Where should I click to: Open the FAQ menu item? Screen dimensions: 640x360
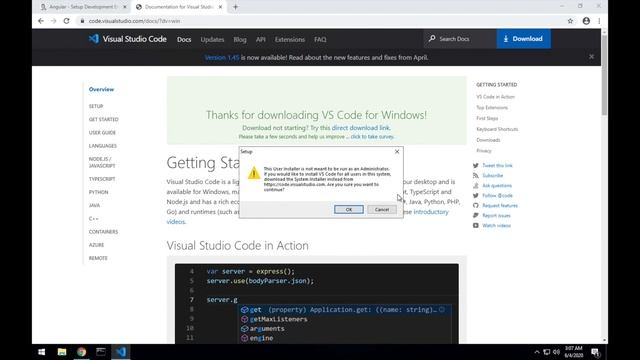[320, 40]
